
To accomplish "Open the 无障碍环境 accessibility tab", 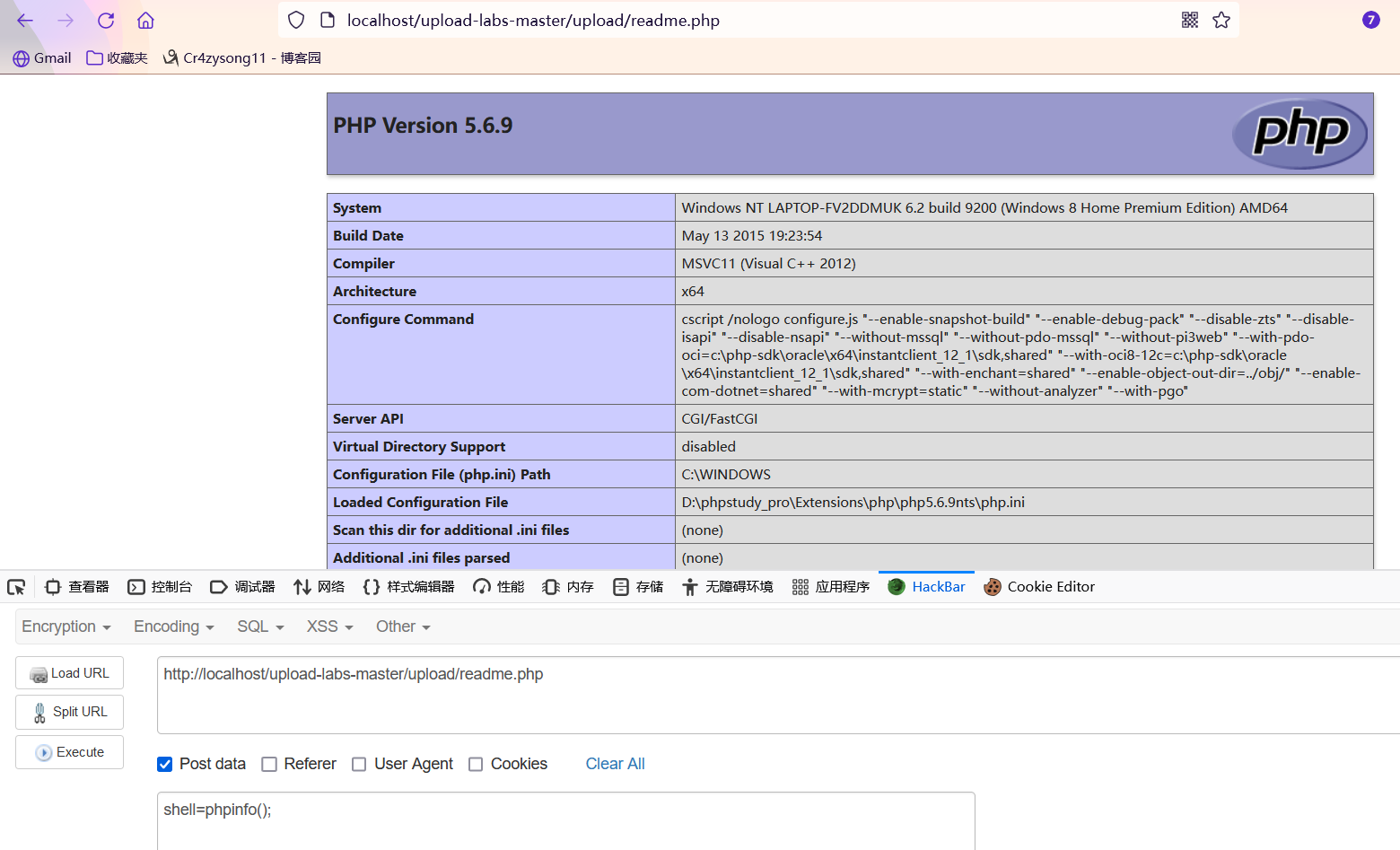I will (x=728, y=587).
